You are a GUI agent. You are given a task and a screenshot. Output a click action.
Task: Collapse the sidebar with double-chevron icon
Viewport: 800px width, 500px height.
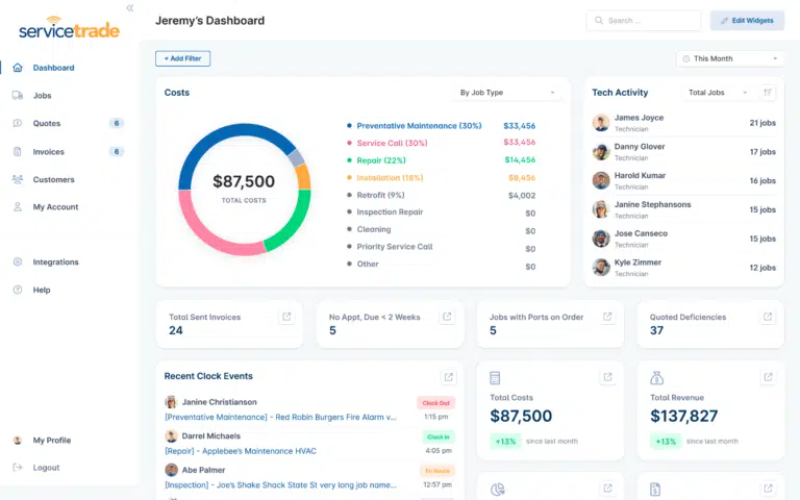tap(130, 8)
